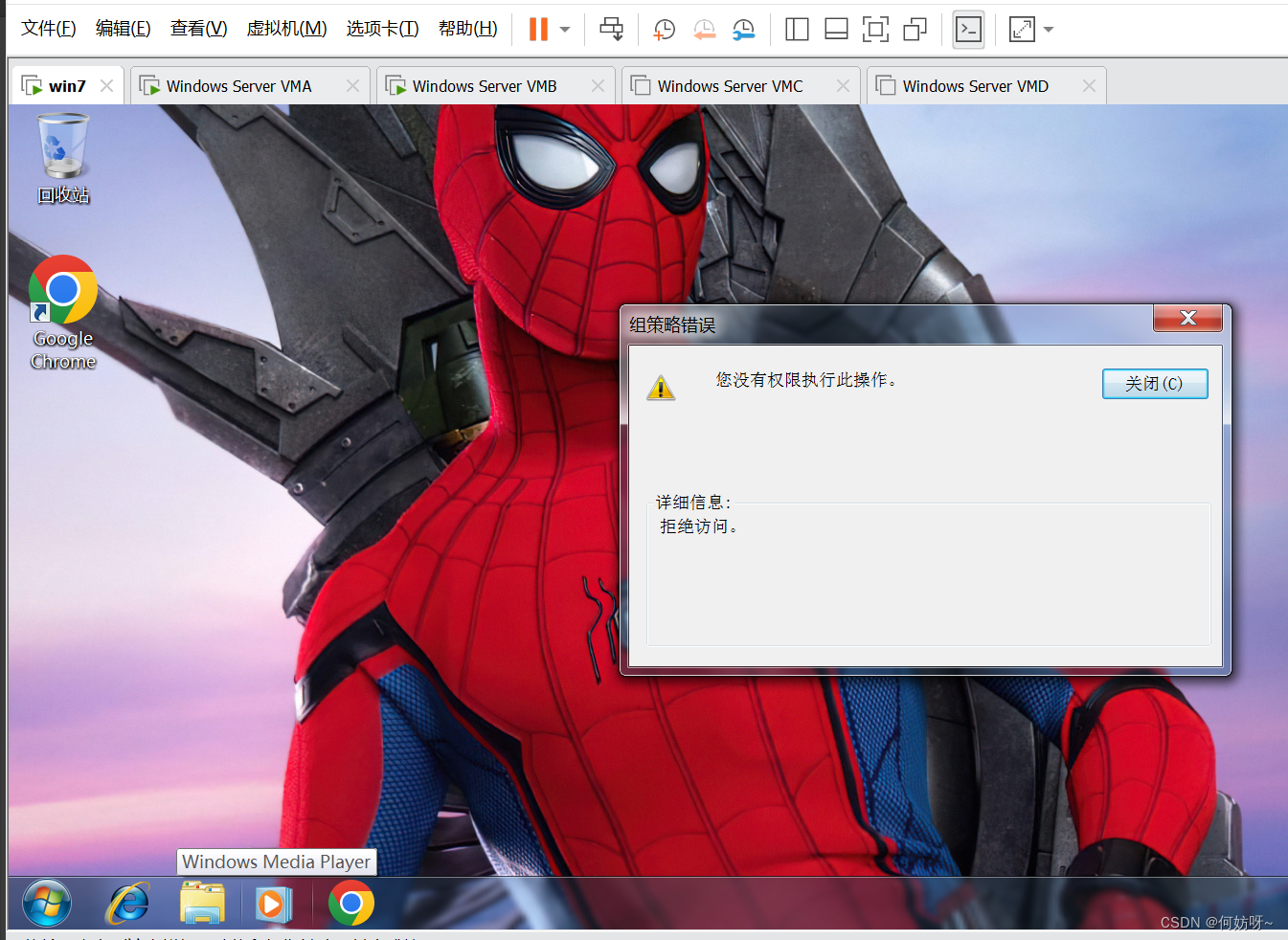Open the stretch display dropdown arrow
Viewport: 1288px width, 940px height.
pyautogui.click(x=1049, y=30)
